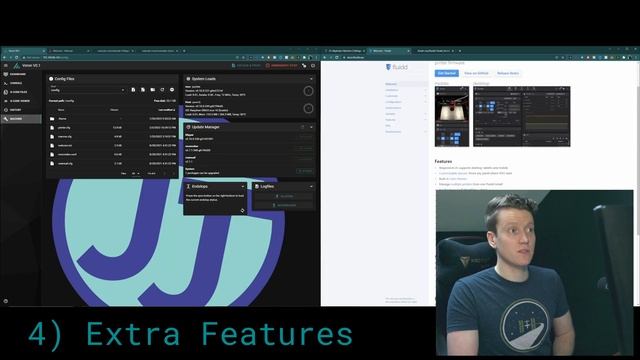The width and height of the screenshot is (640, 360).
Task: Open the power menu icon in top bar
Action: tap(313, 65)
